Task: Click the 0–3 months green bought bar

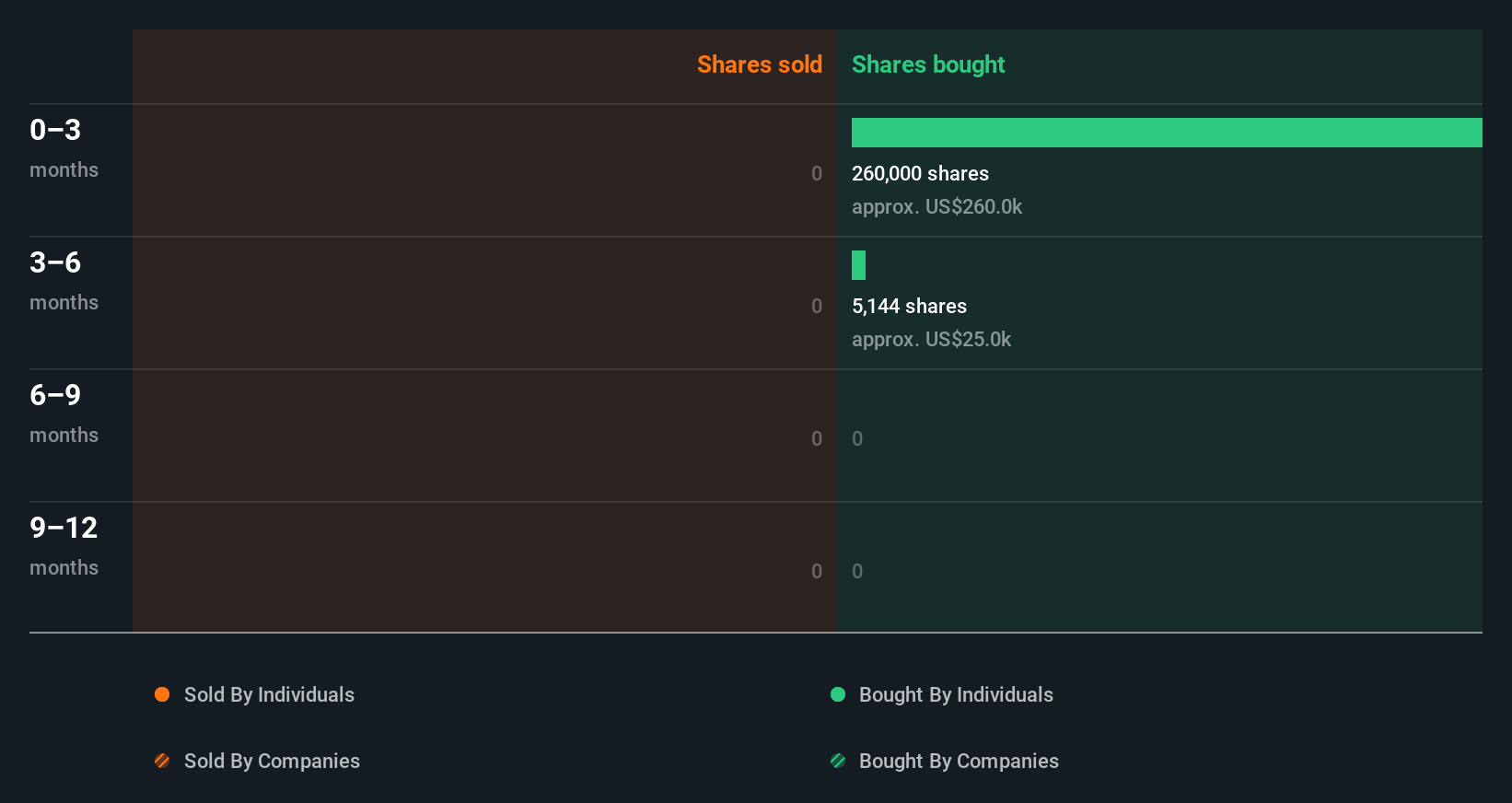Action: pyautogui.click(x=1167, y=133)
